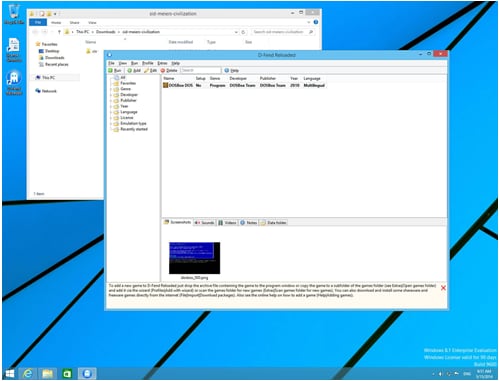Sort list by Setup column header
499x381 pixels.
click(x=201, y=78)
